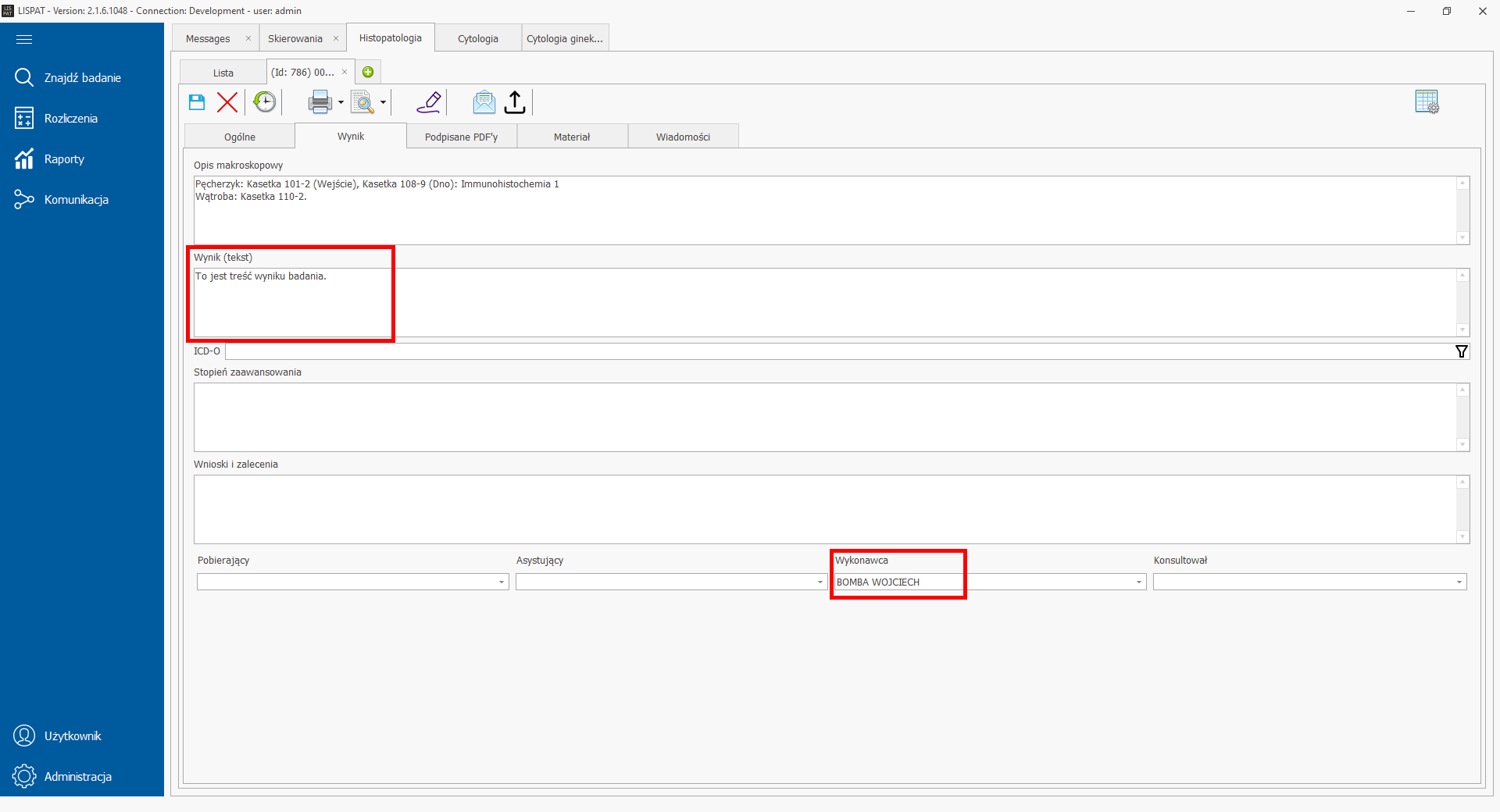Open the printer options dropdown arrow
Viewport: 1500px width, 812px height.
[341, 102]
